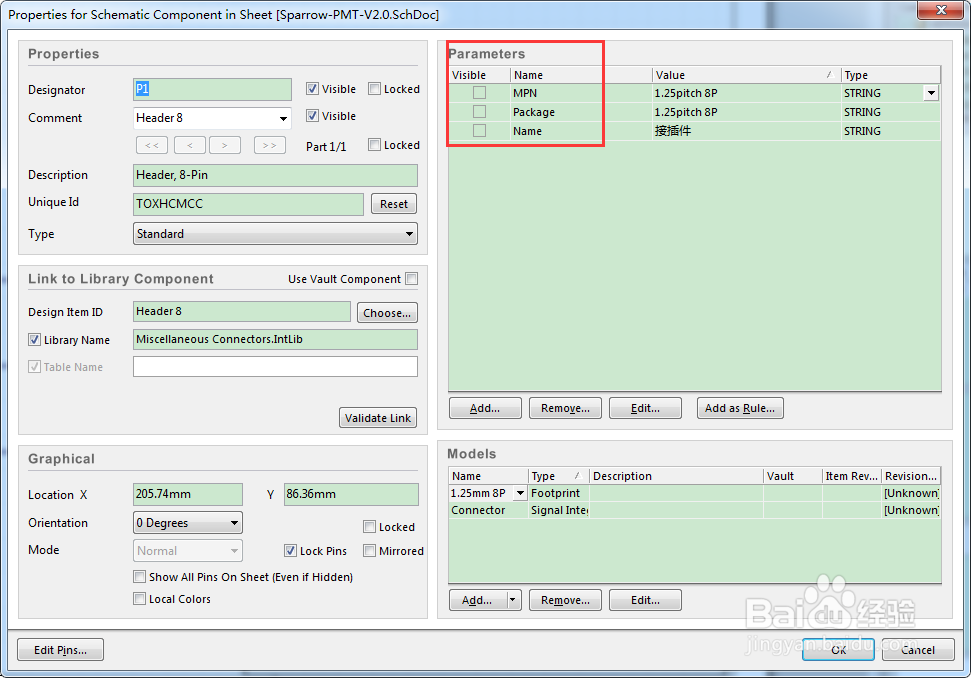This screenshot has height=678, width=971.
Task: Open the Edit Pins dialog
Action: pos(59,649)
